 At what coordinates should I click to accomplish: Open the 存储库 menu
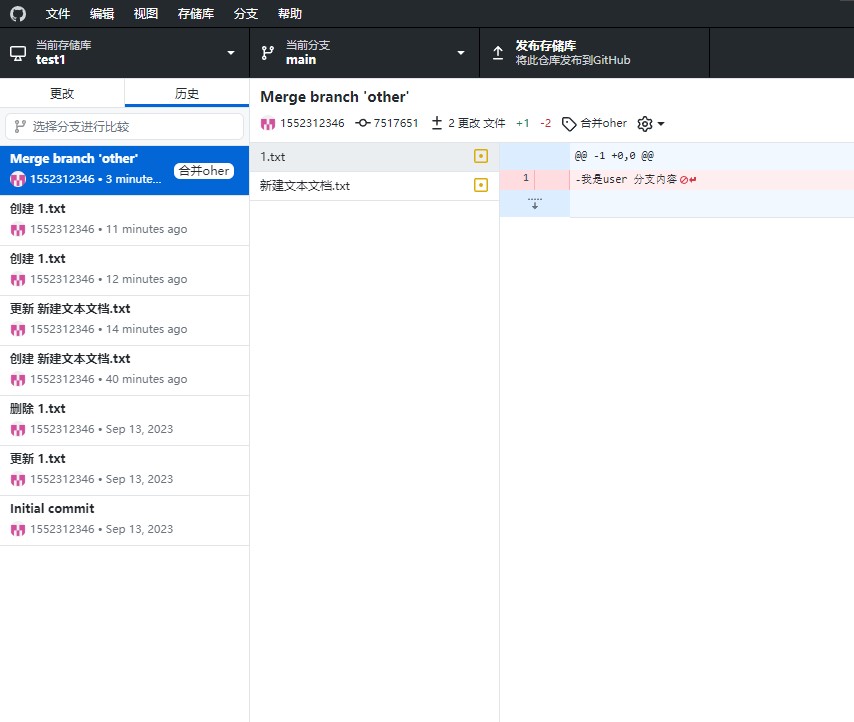tap(196, 14)
